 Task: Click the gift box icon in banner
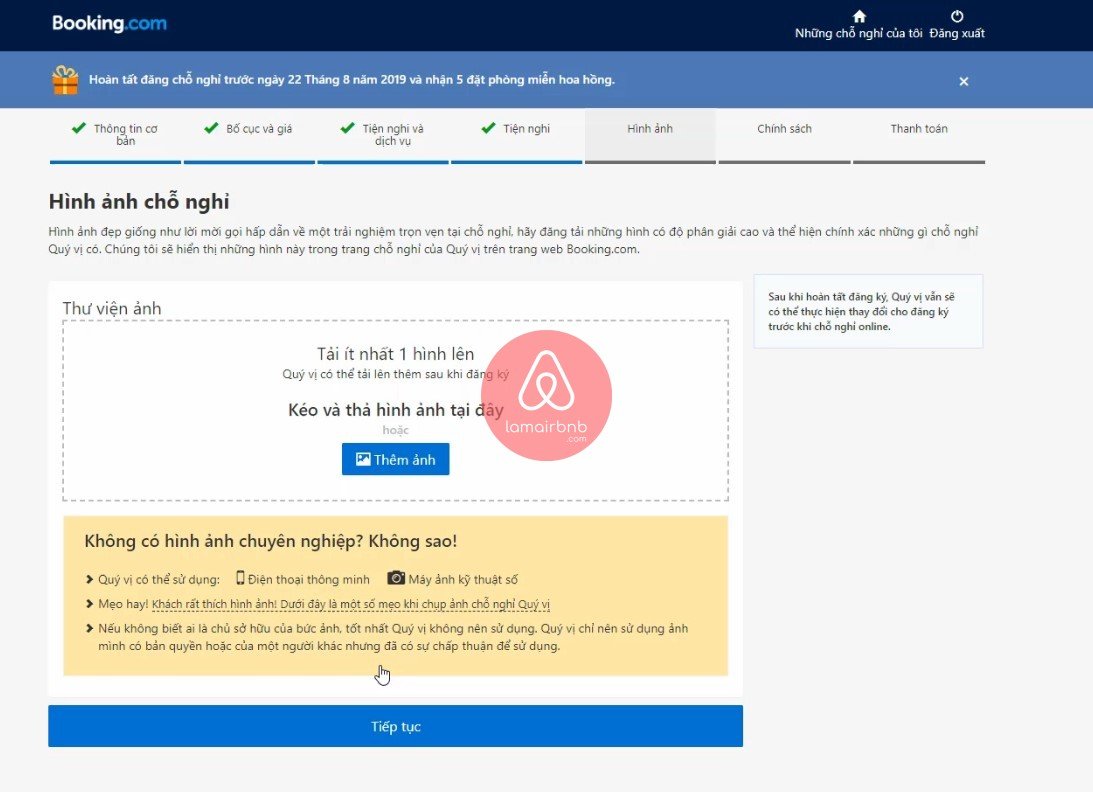click(66, 80)
